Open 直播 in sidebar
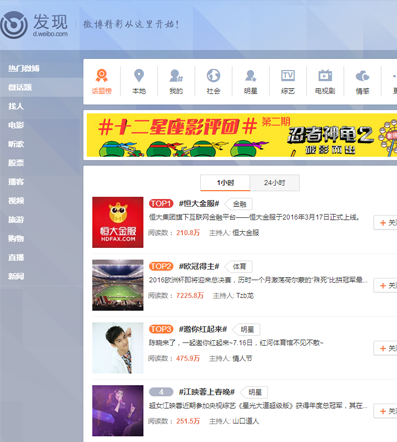The image size is (397, 442). pos(16,257)
